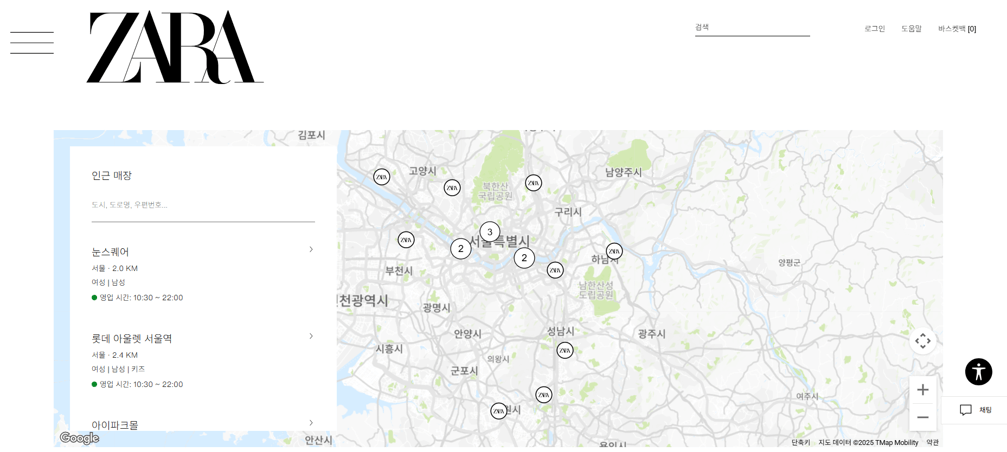Select the 롯데 아울렛 서울역 store name

click(x=132, y=338)
